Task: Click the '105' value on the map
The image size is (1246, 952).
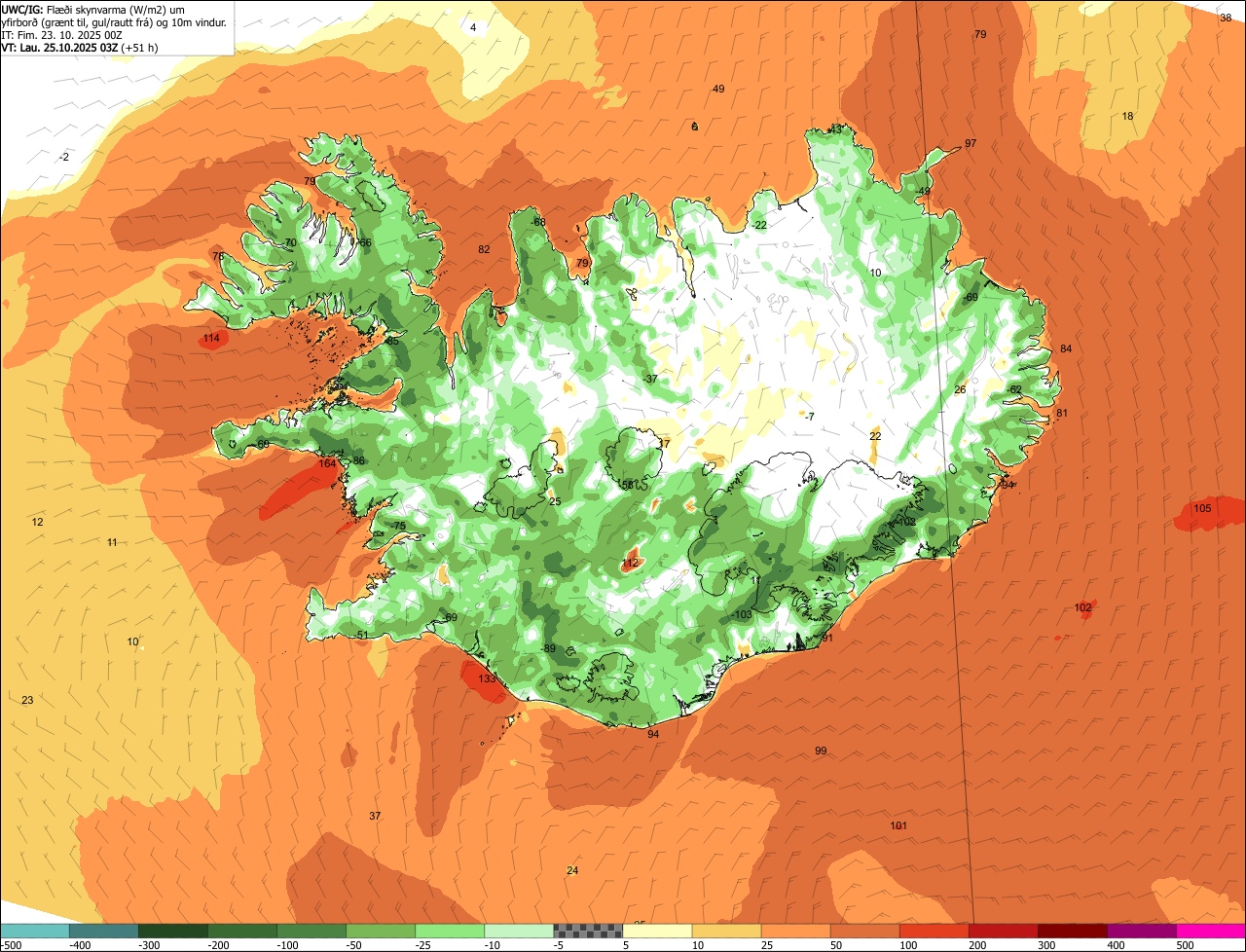Action: coord(1202,508)
